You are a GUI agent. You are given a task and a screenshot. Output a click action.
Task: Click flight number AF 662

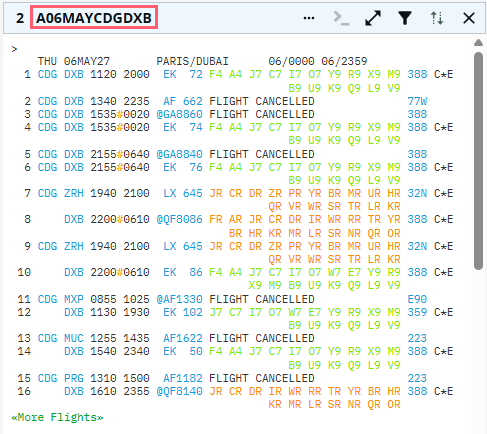pos(183,101)
